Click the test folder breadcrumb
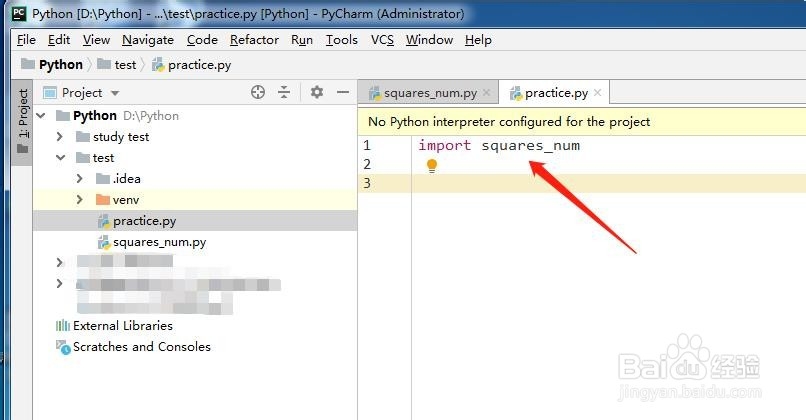806x420 pixels. [x=117, y=64]
